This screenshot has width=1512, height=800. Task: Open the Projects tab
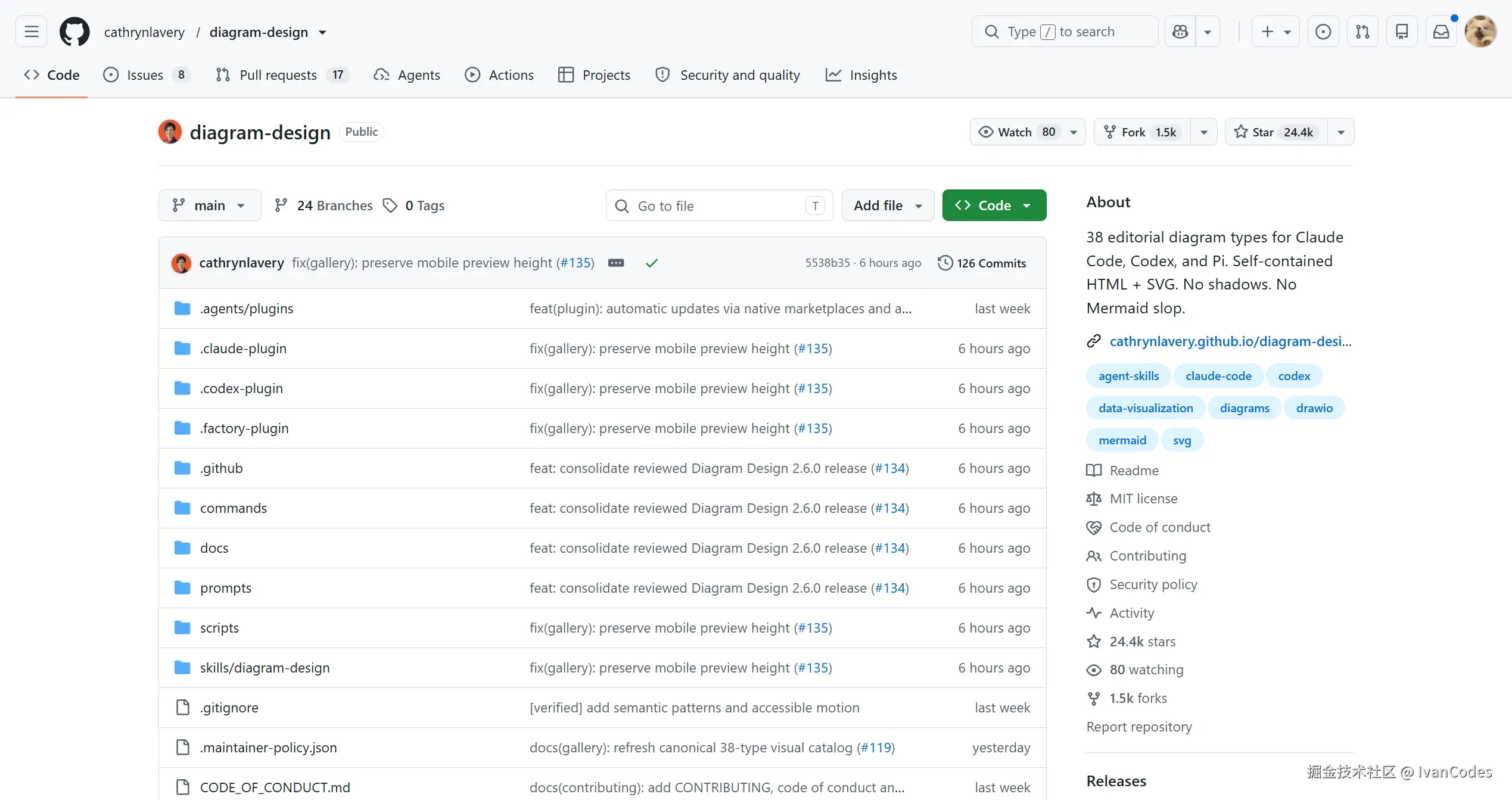[594, 75]
